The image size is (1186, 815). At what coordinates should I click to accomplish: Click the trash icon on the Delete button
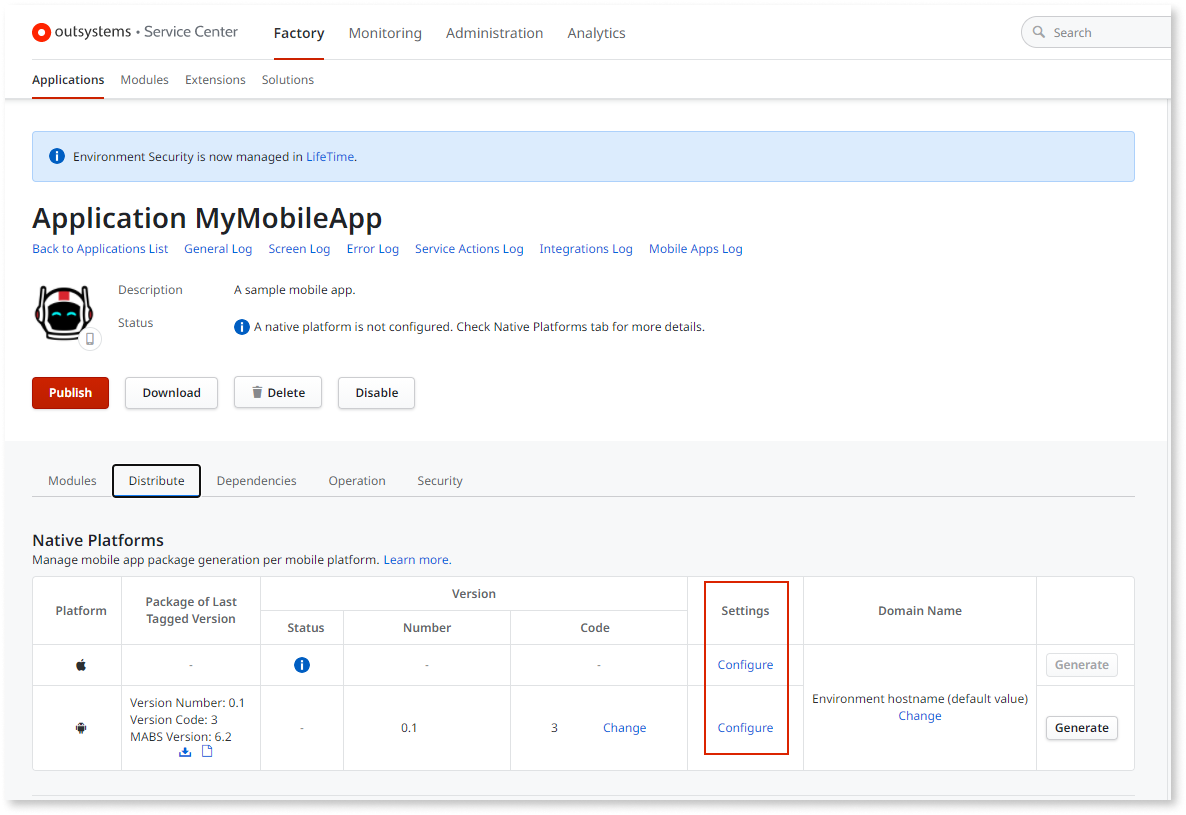256,392
